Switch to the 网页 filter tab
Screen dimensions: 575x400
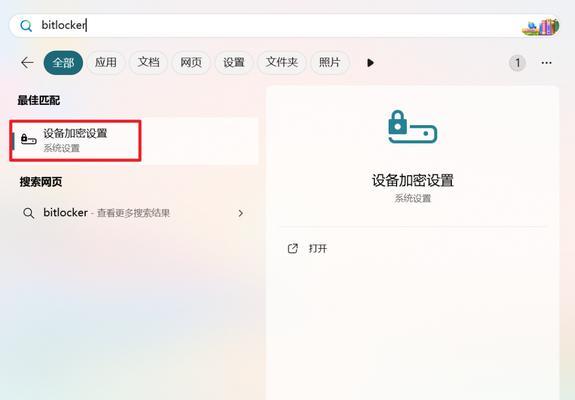coord(191,63)
